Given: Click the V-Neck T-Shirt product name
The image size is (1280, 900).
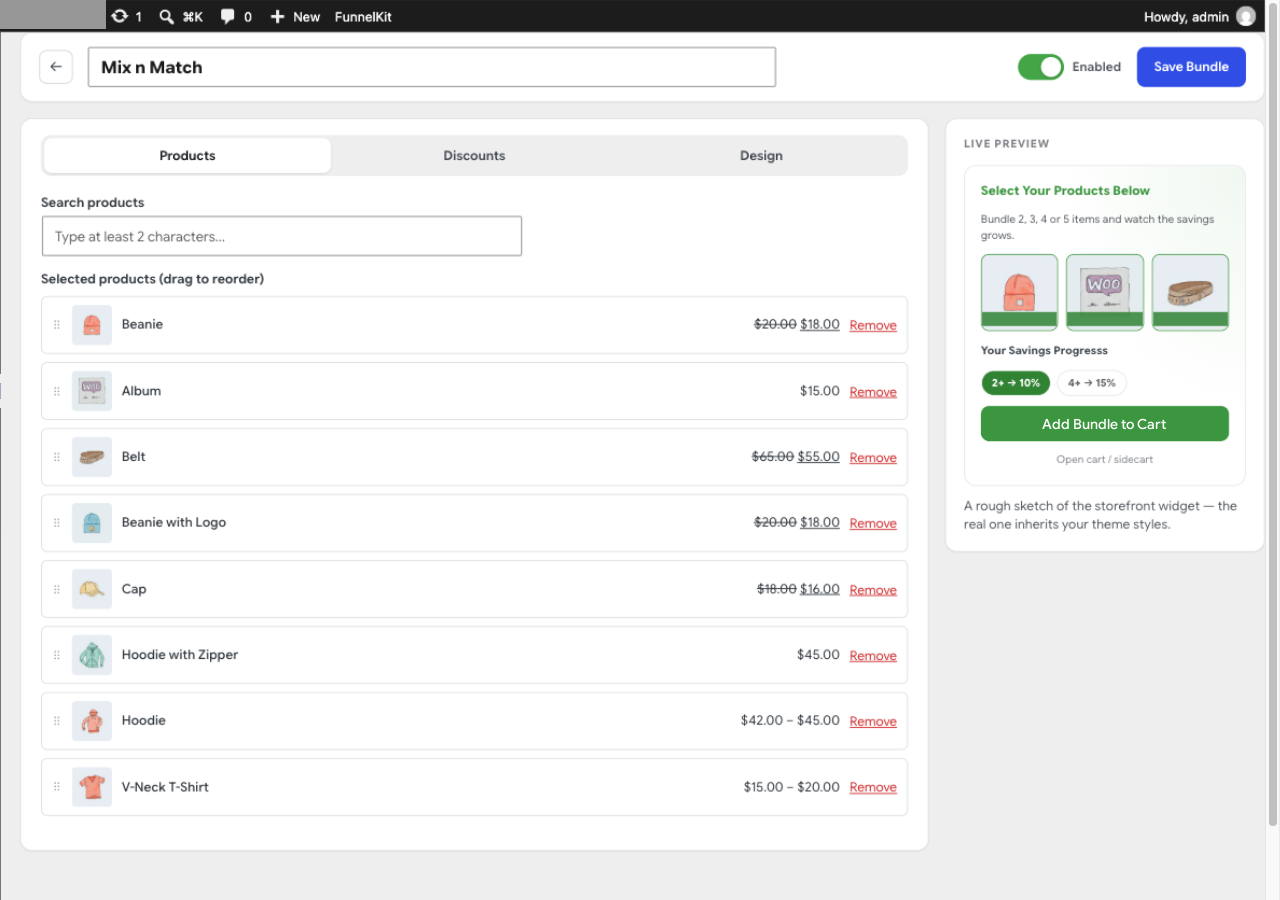Looking at the screenshot, I should point(165,787).
